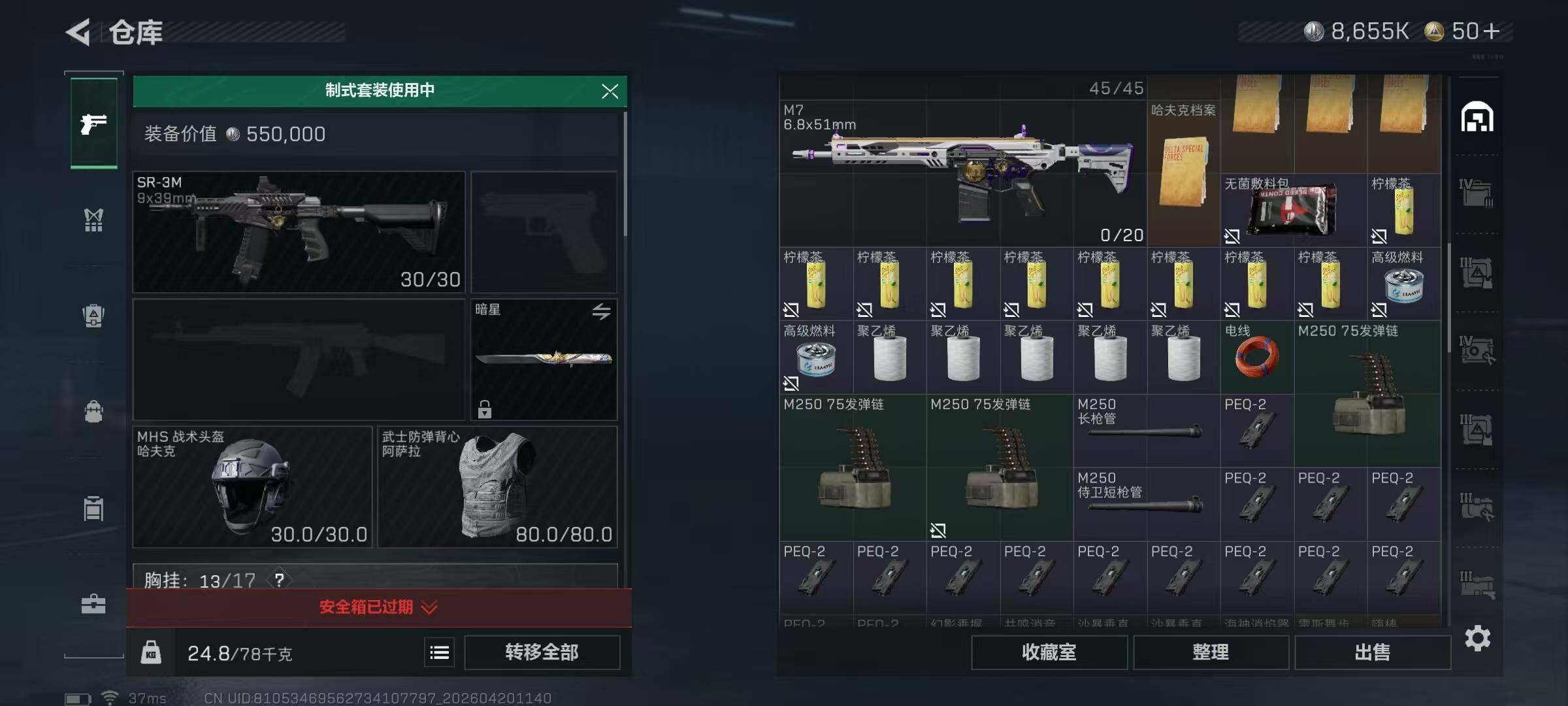Open the backpack category in left sidebar
The width and height of the screenshot is (1568, 706).
tap(93, 412)
